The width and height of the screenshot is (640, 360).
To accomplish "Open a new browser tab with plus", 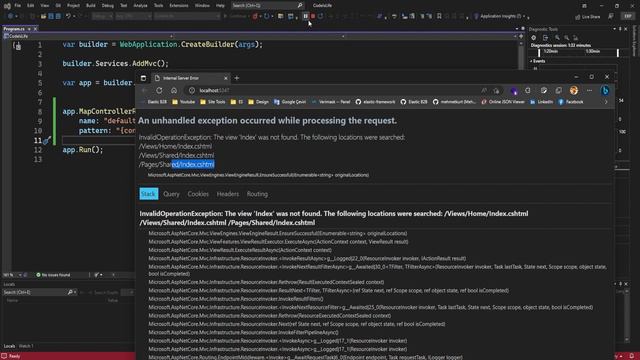I will tap(237, 78).
